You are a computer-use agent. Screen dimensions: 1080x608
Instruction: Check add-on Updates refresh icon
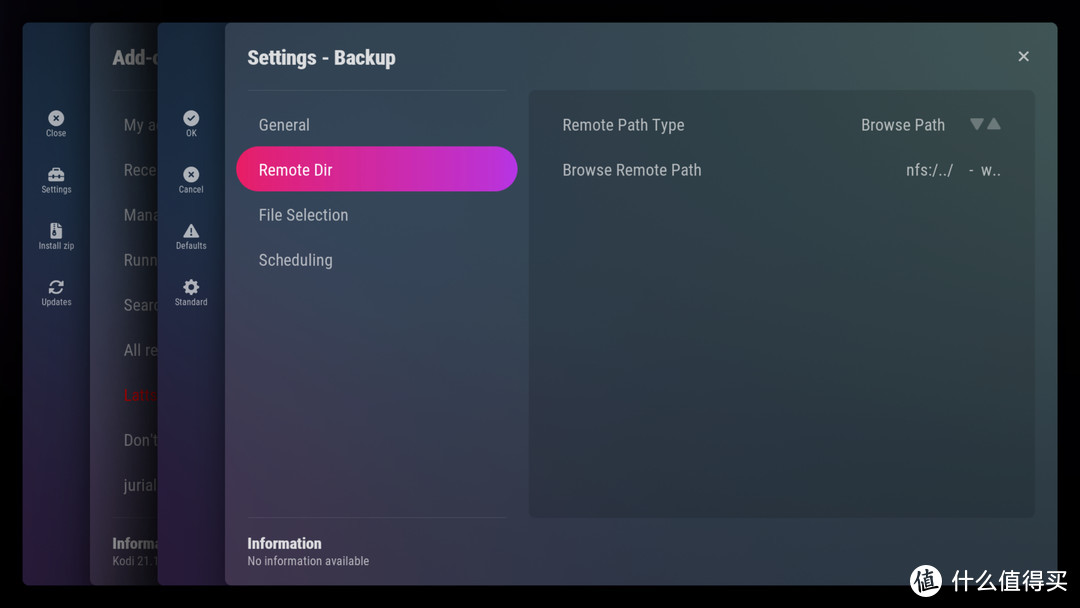[x=56, y=287]
